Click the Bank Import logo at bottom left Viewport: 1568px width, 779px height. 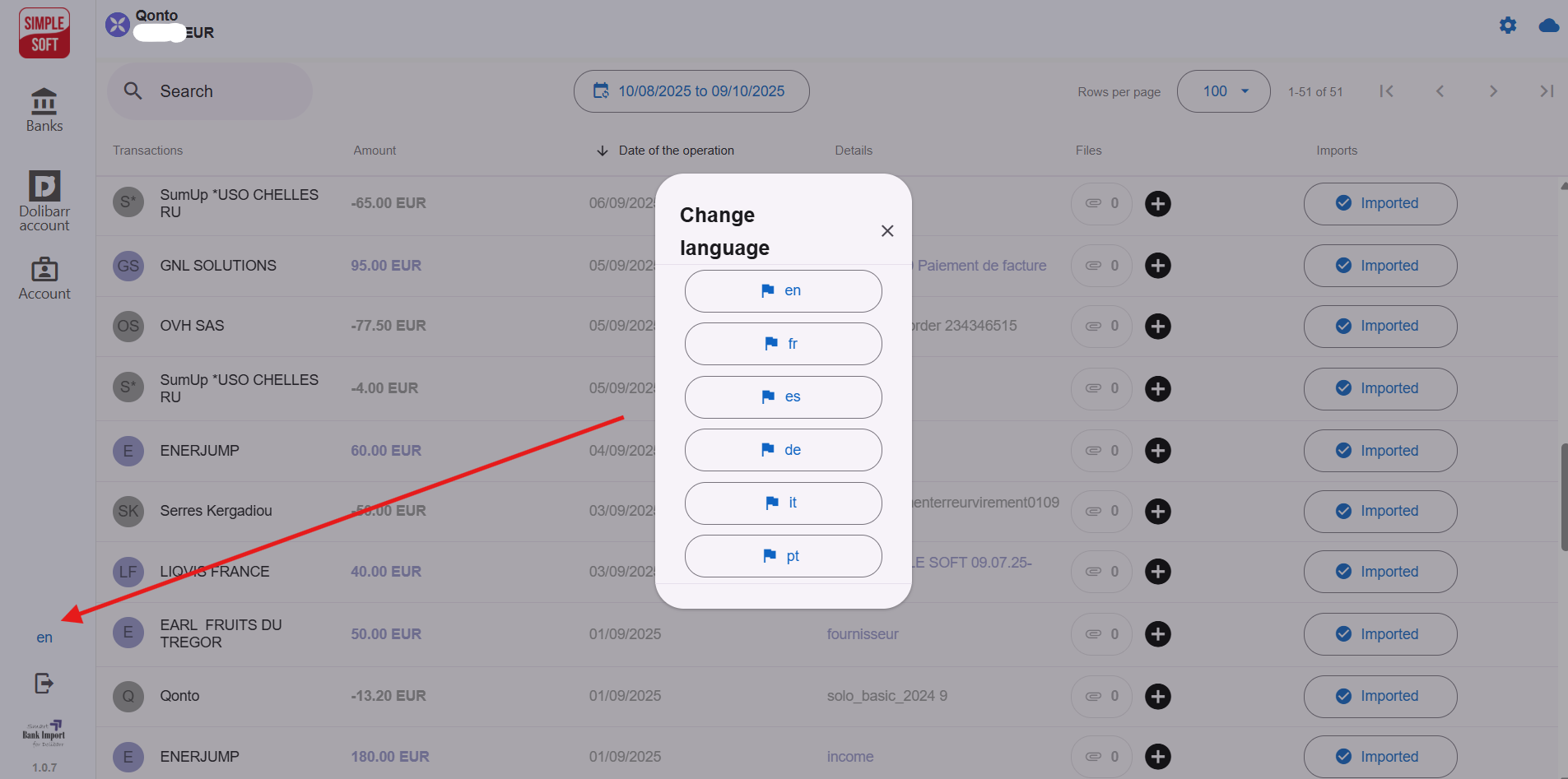(44, 733)
